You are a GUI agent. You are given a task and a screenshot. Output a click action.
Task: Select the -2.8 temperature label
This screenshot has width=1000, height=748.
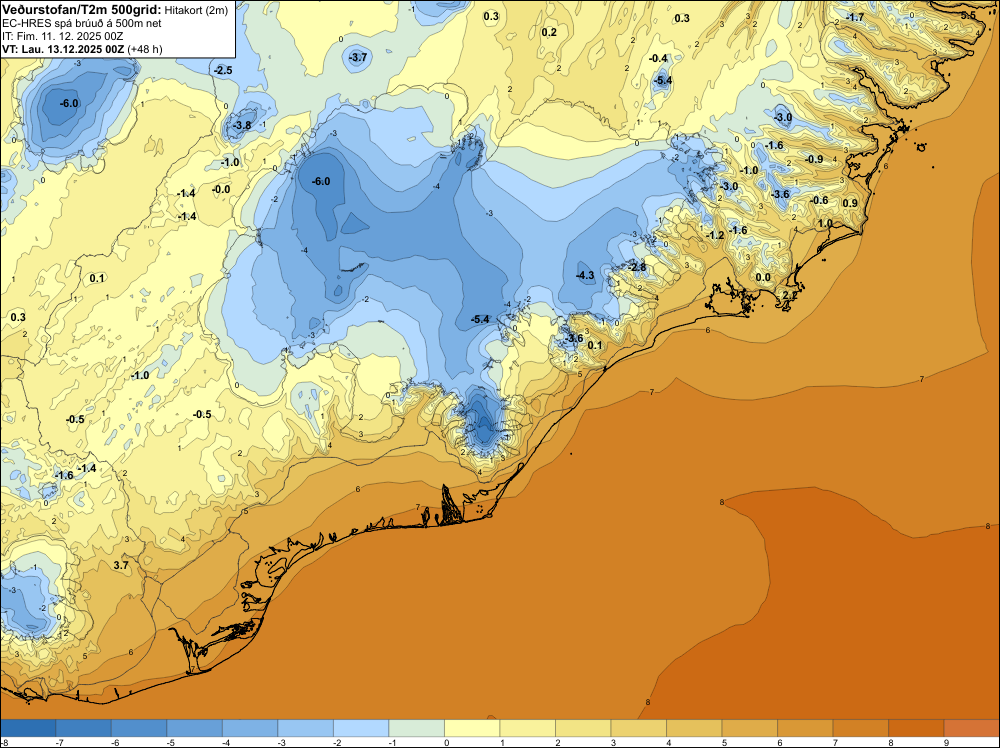[637, 267]
